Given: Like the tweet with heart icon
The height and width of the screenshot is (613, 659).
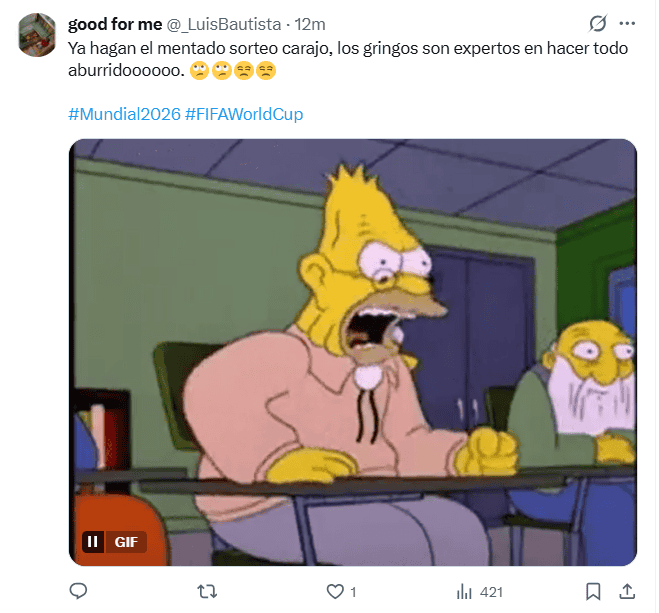Looking at the screenshot, I should pyautogui.click(x=335, y=592).
